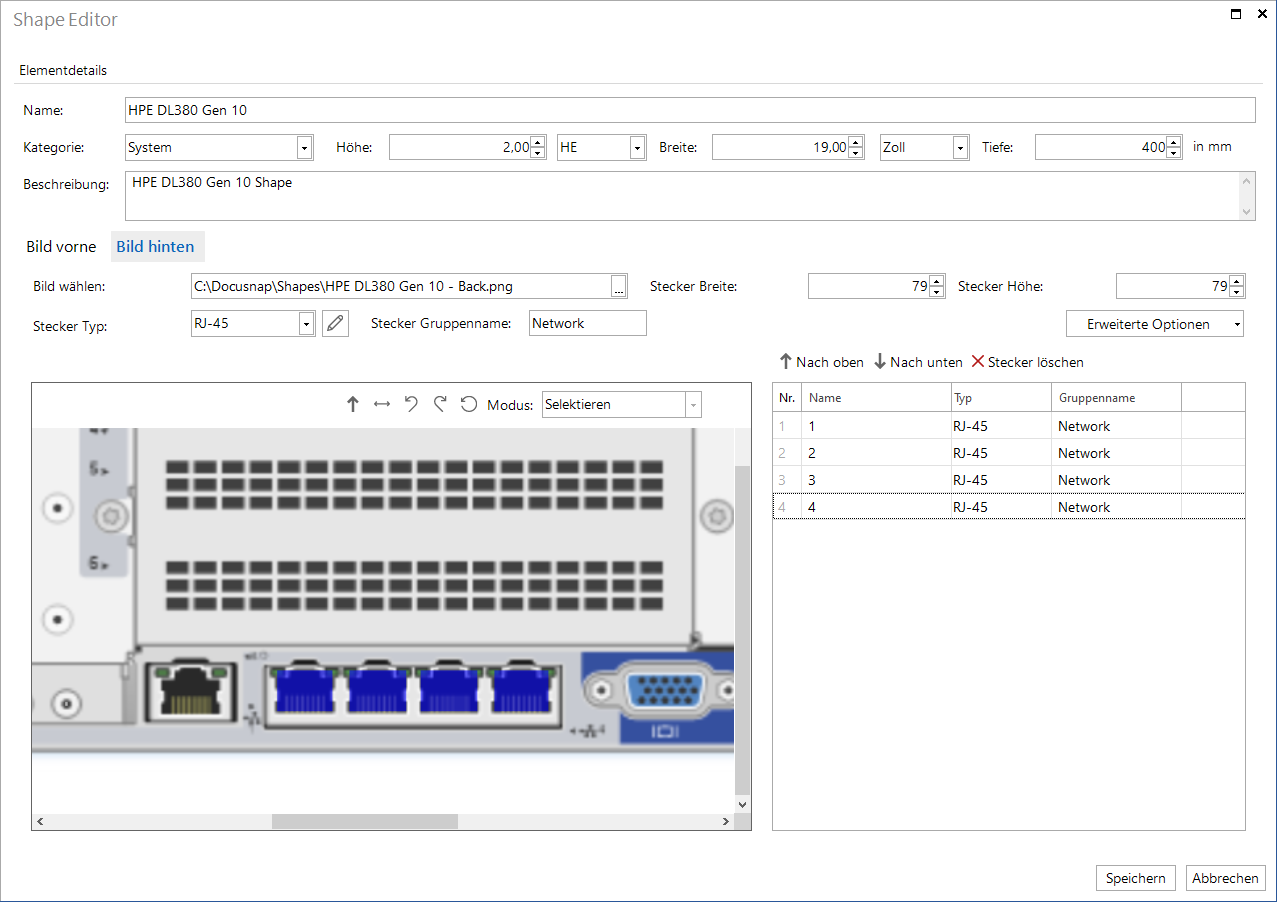
Task: Click the edit pencil icon beside Stecker Typ
Action: (335, 323)
